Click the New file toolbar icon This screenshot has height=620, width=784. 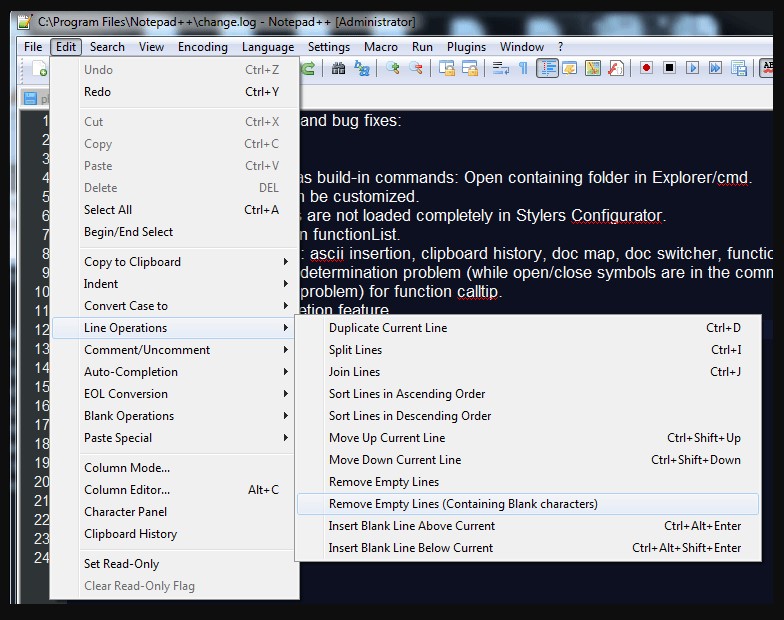click(40, 68)
